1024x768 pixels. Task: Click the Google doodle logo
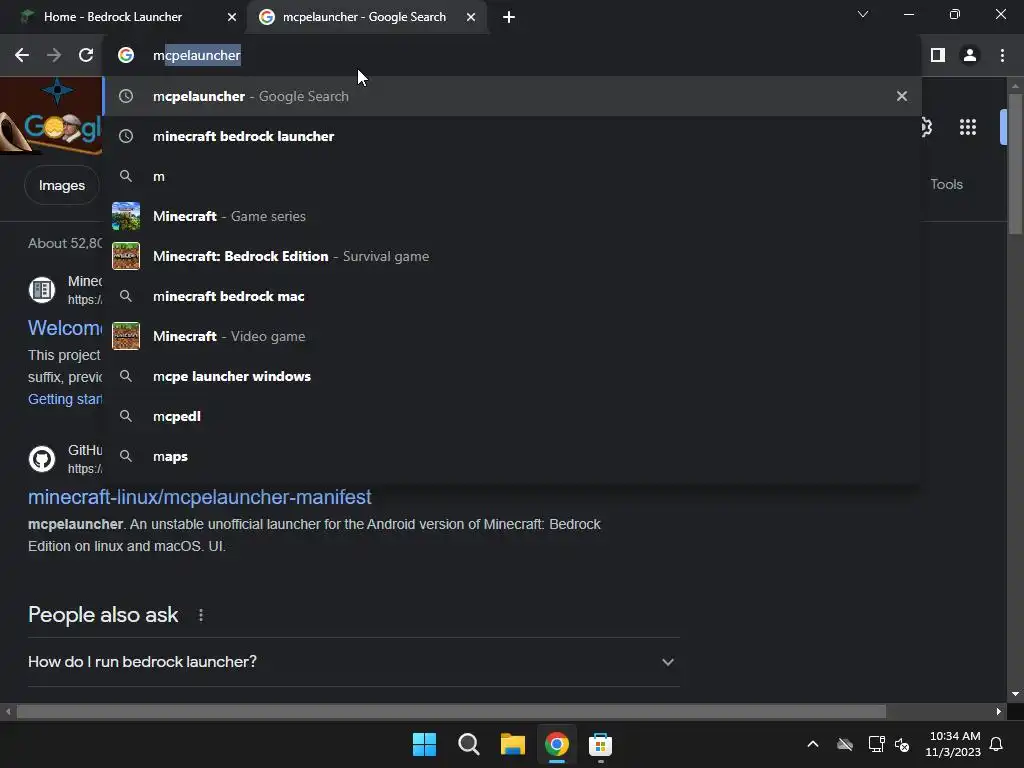tap(51, 118)
